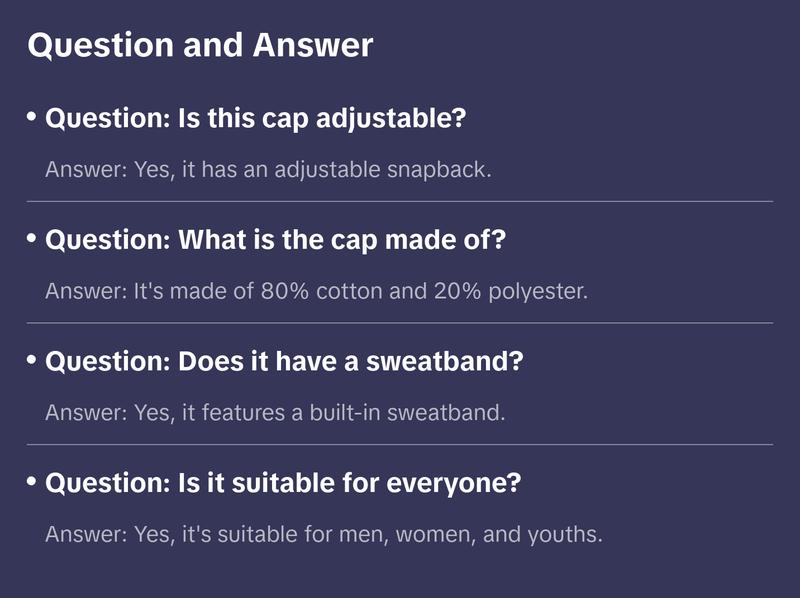800x598 pixels.
Task: Click the divider line below the snapback answer
Action: click(x=400, y=201)
